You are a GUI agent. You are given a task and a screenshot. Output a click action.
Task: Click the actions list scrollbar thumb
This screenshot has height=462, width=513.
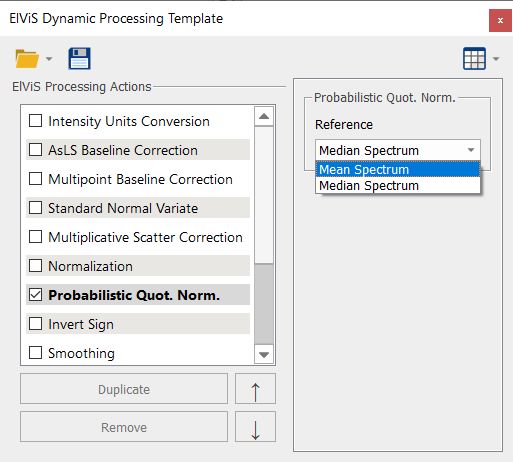tap(264, 304)
